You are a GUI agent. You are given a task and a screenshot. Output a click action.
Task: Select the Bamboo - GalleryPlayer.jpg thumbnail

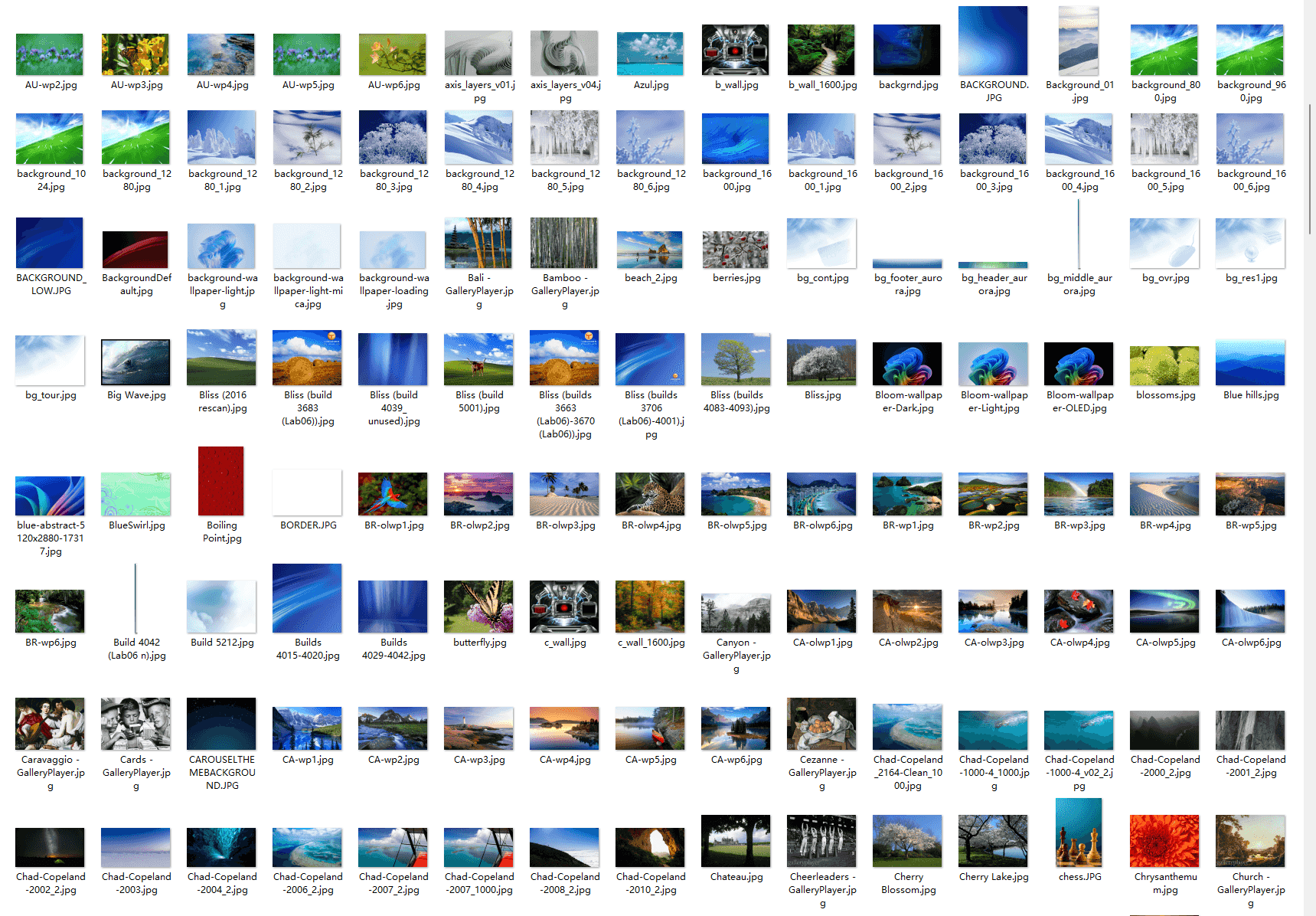[x=564, y=243]
